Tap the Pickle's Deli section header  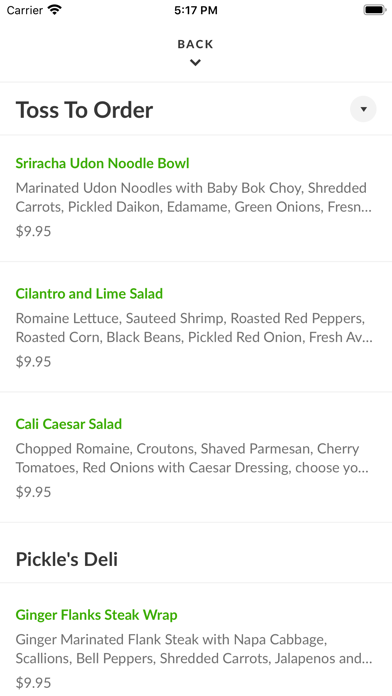tap(67, 559)
